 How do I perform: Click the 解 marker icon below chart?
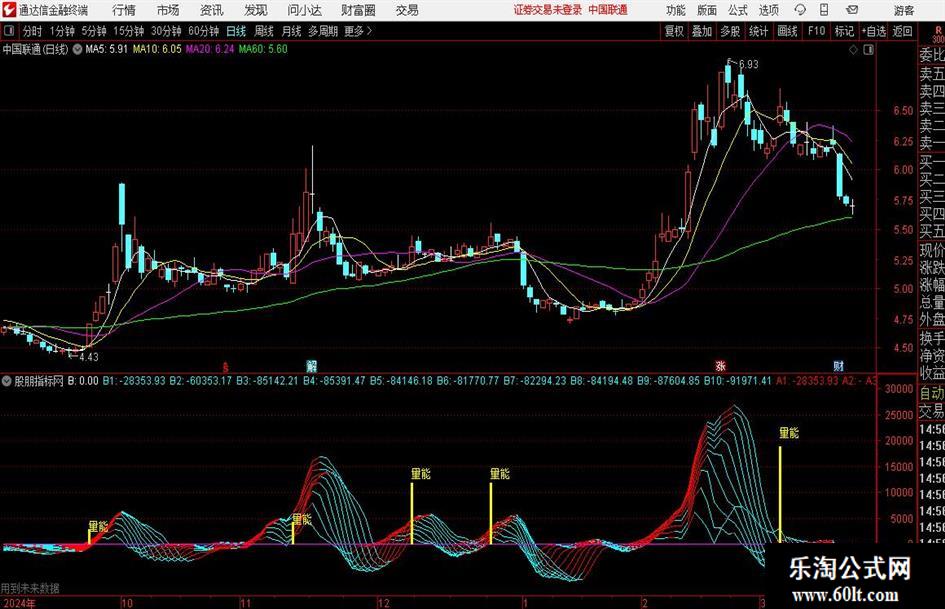point(312,365)
